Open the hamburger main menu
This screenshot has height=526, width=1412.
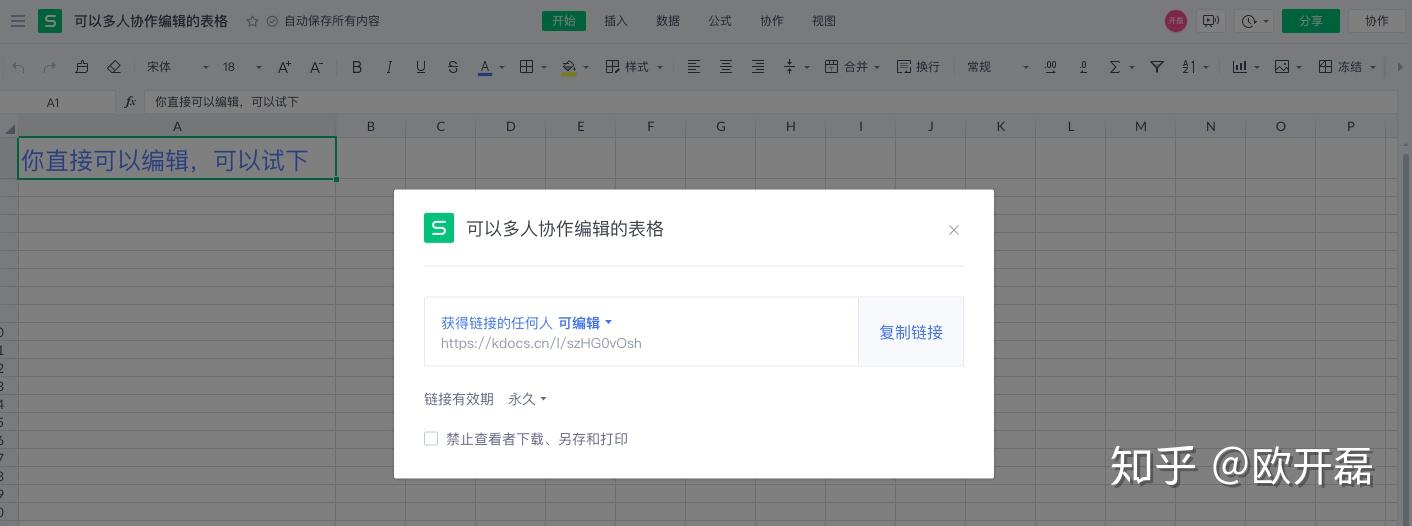[17, 21]
